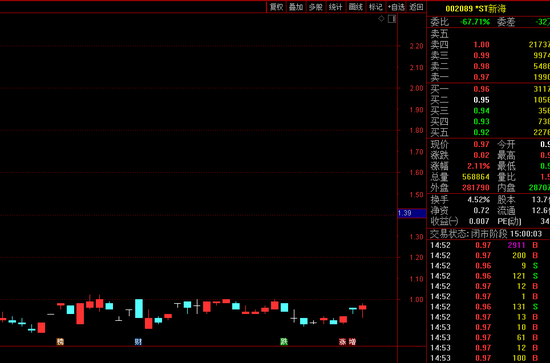The height and width of the screenshot is (363, 550).
Task: Click the 卖一 0.97 ask row
Action: pos(490,77)
